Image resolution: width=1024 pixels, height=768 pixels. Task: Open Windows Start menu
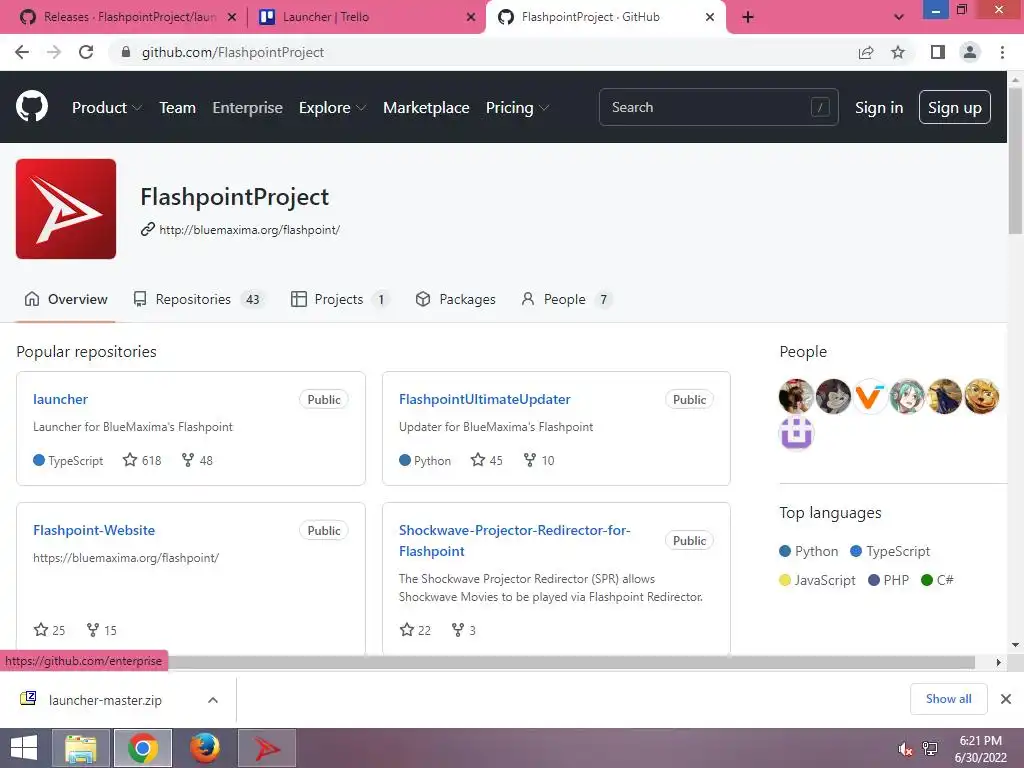[x=24, y=748]
